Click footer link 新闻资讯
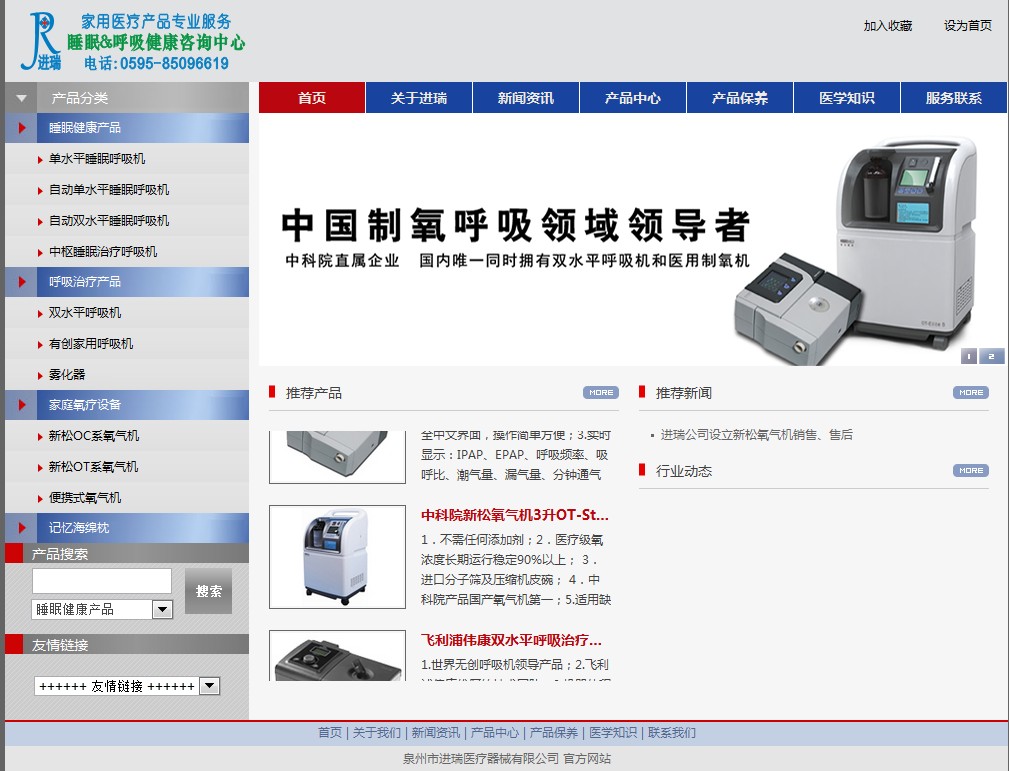The width and height of the screenshot is (1009, 771). [x=436, y=732]
